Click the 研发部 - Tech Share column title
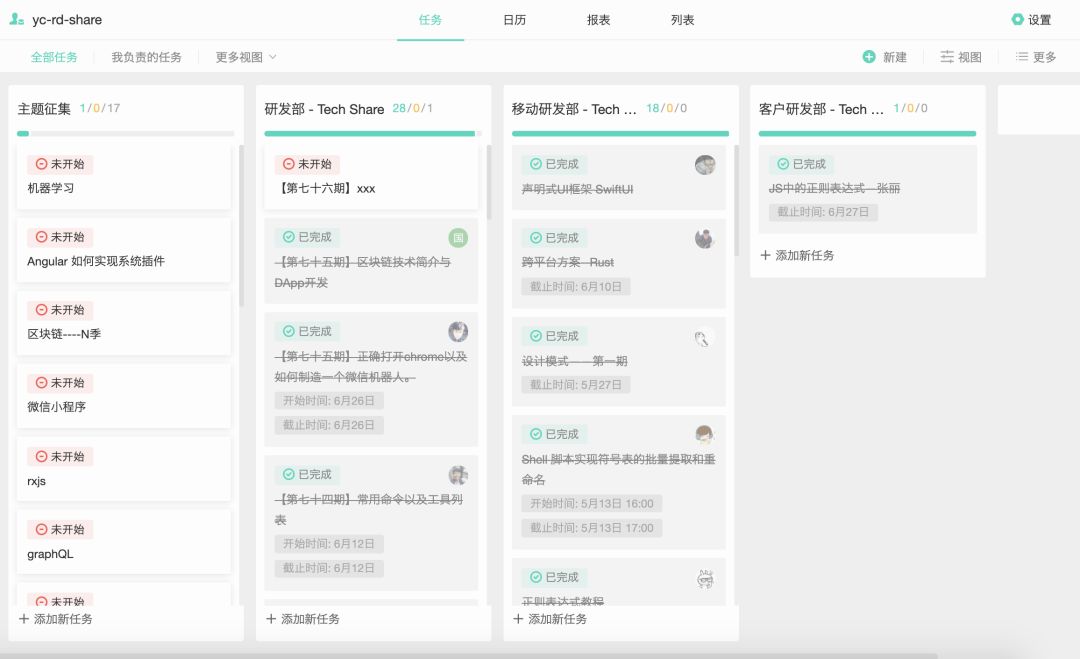 [324, 109]
